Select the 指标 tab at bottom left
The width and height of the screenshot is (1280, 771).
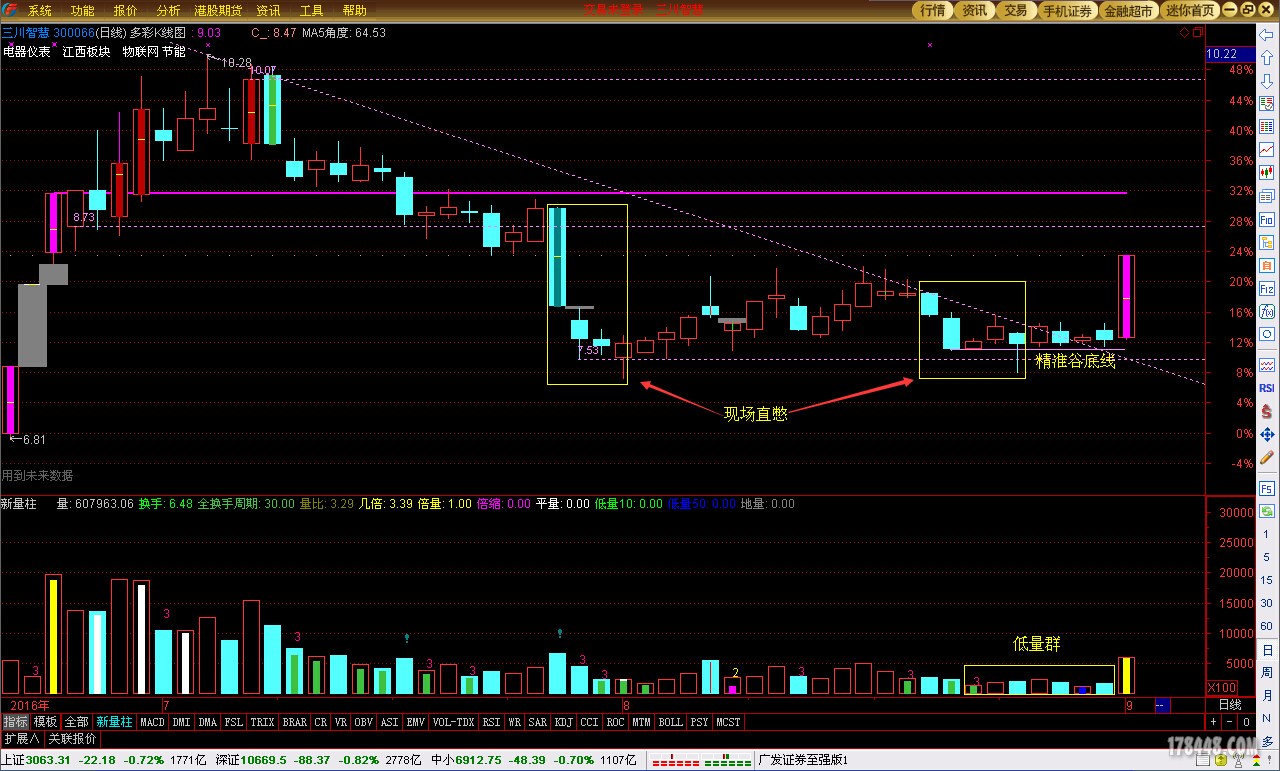[15, 721]
